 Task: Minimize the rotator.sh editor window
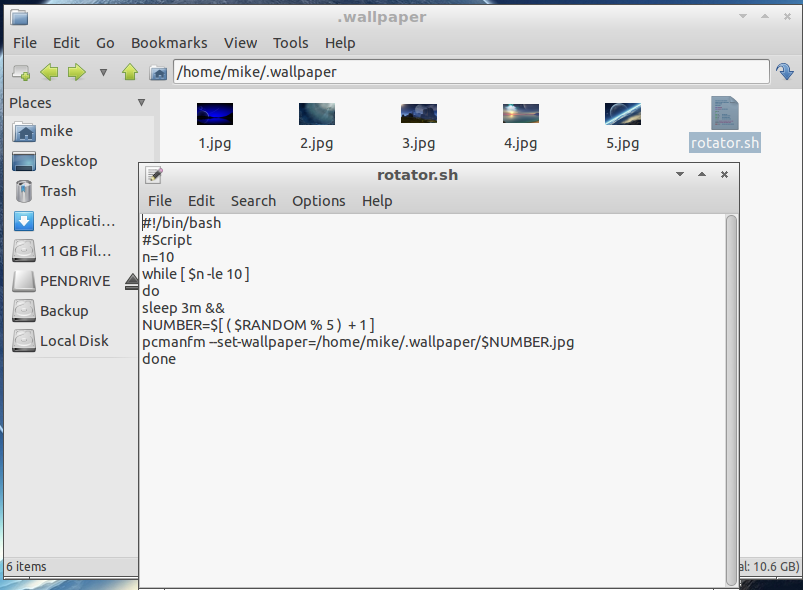(680, 174)
